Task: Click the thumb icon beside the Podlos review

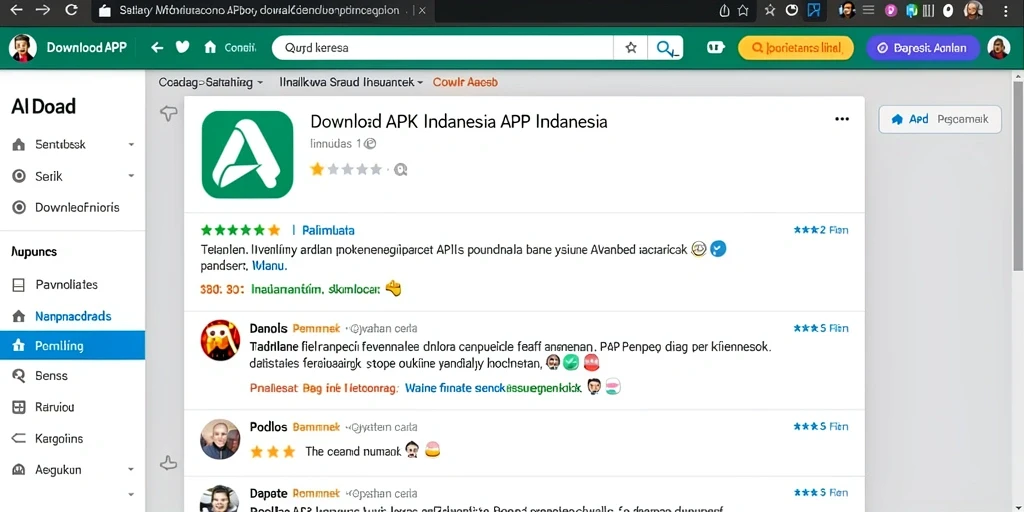Action: [x=168, y=464]
